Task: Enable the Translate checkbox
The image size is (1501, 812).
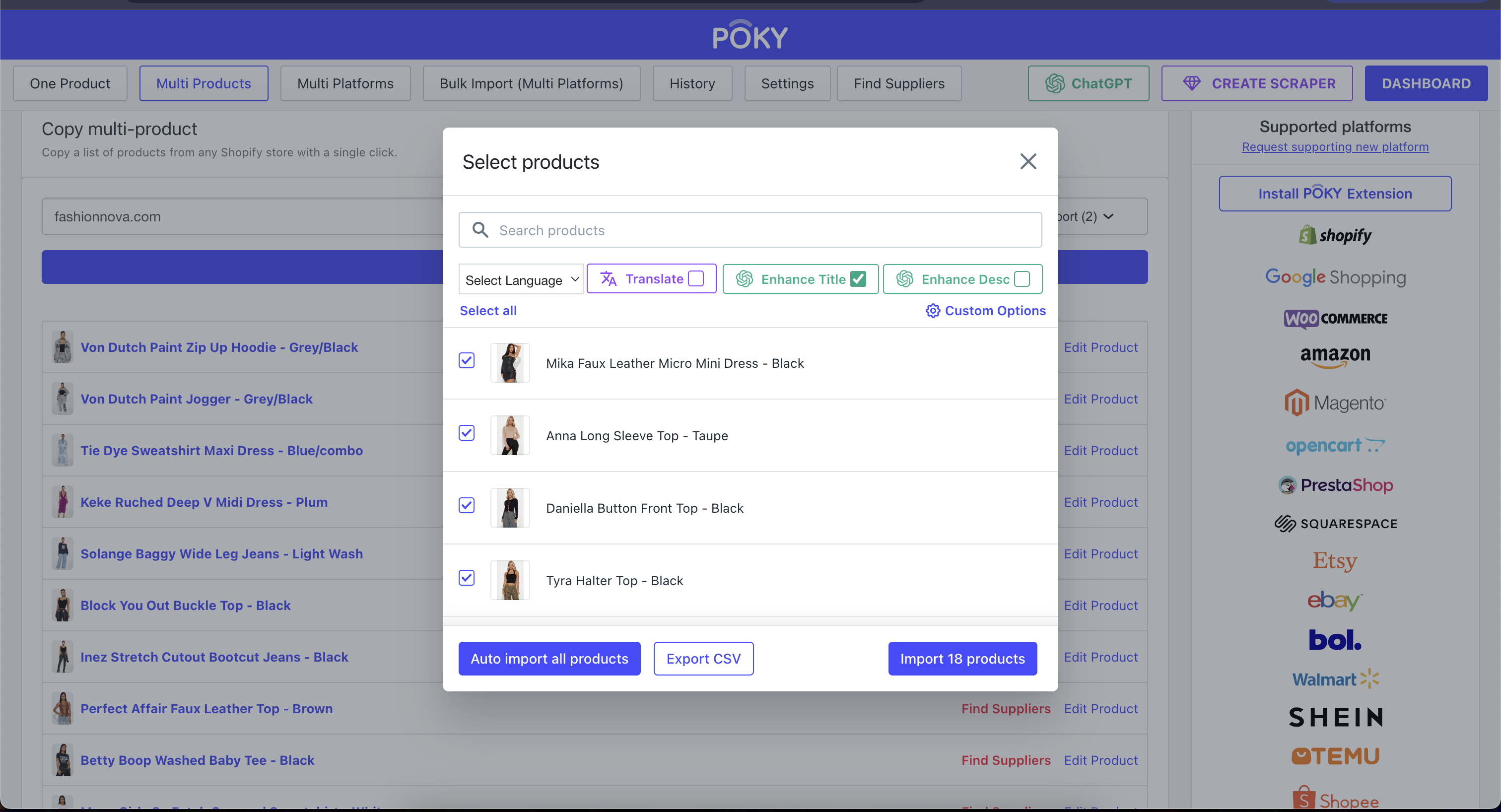Action: click(x=696, y=278)
